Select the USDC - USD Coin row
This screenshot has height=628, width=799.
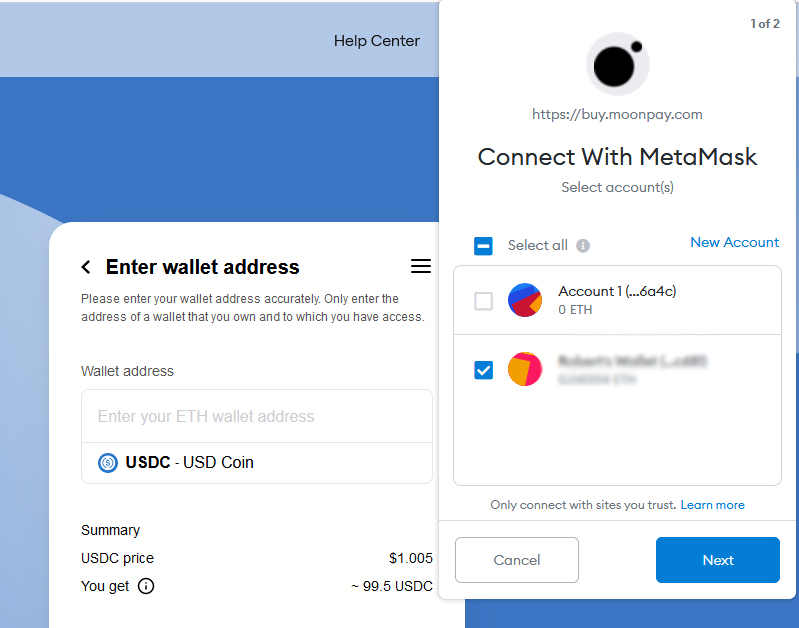click(x=257, y=463)
